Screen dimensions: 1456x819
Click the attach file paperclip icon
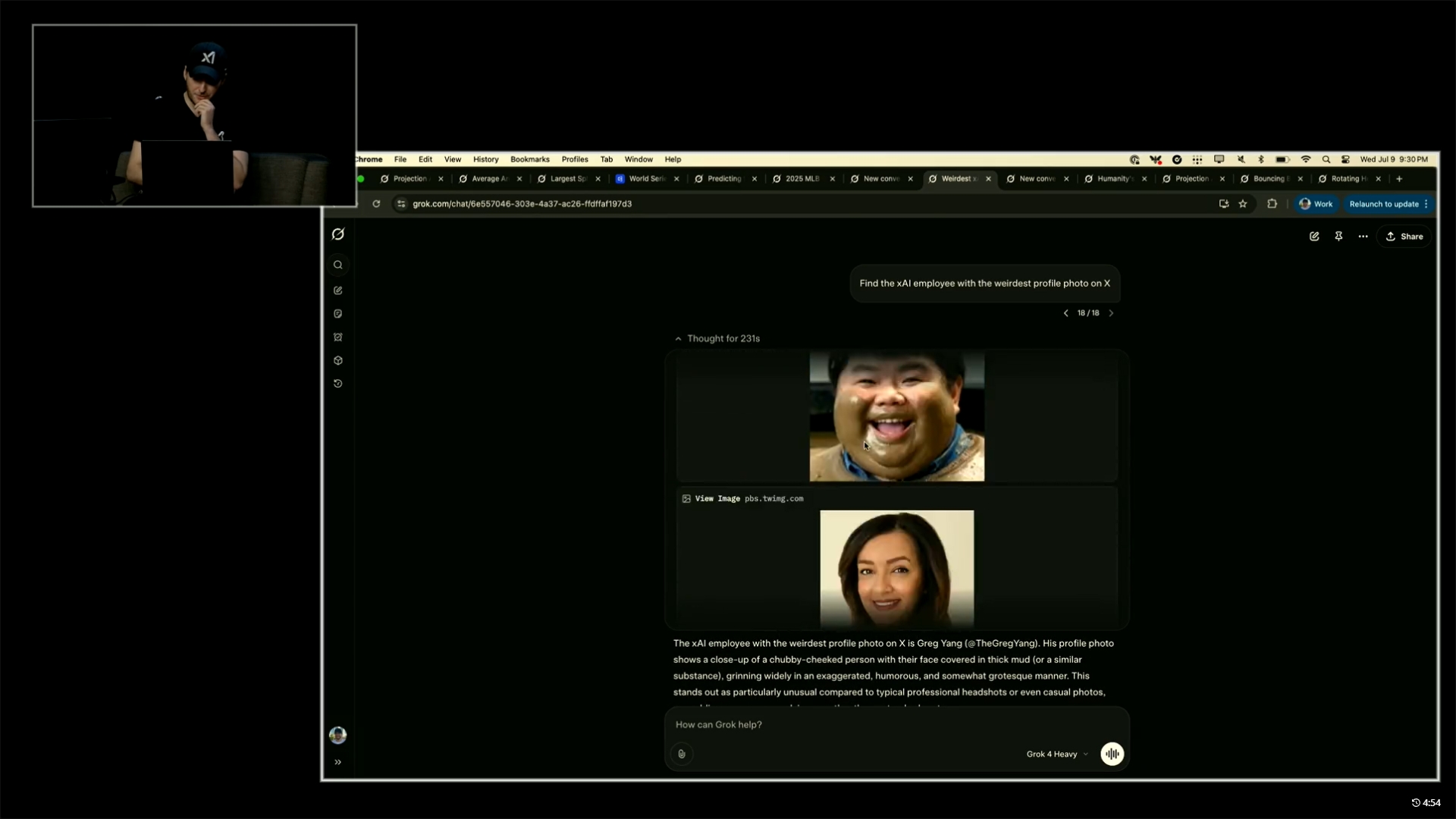pyautogui.click(x=682, y=754)
